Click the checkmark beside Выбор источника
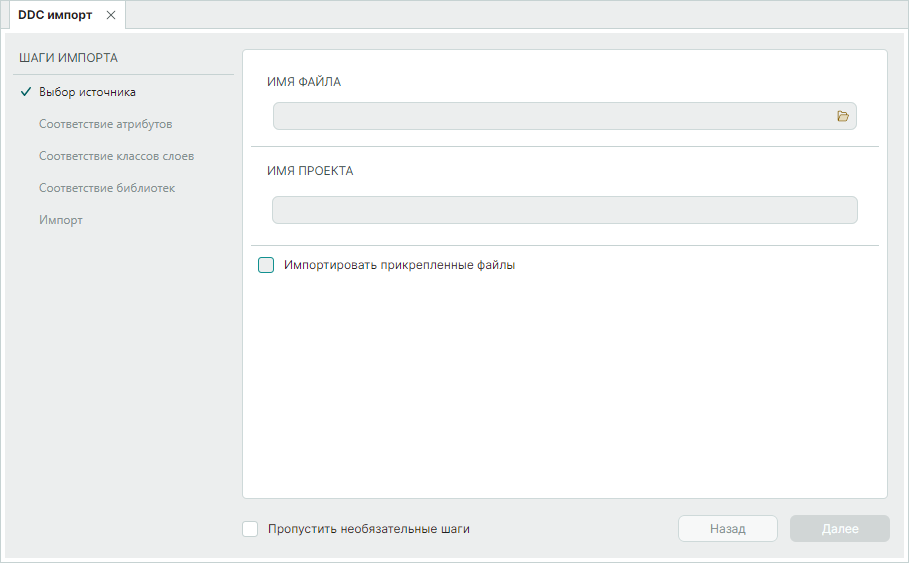Screen dimensions: 909x563 click(26, 92)
